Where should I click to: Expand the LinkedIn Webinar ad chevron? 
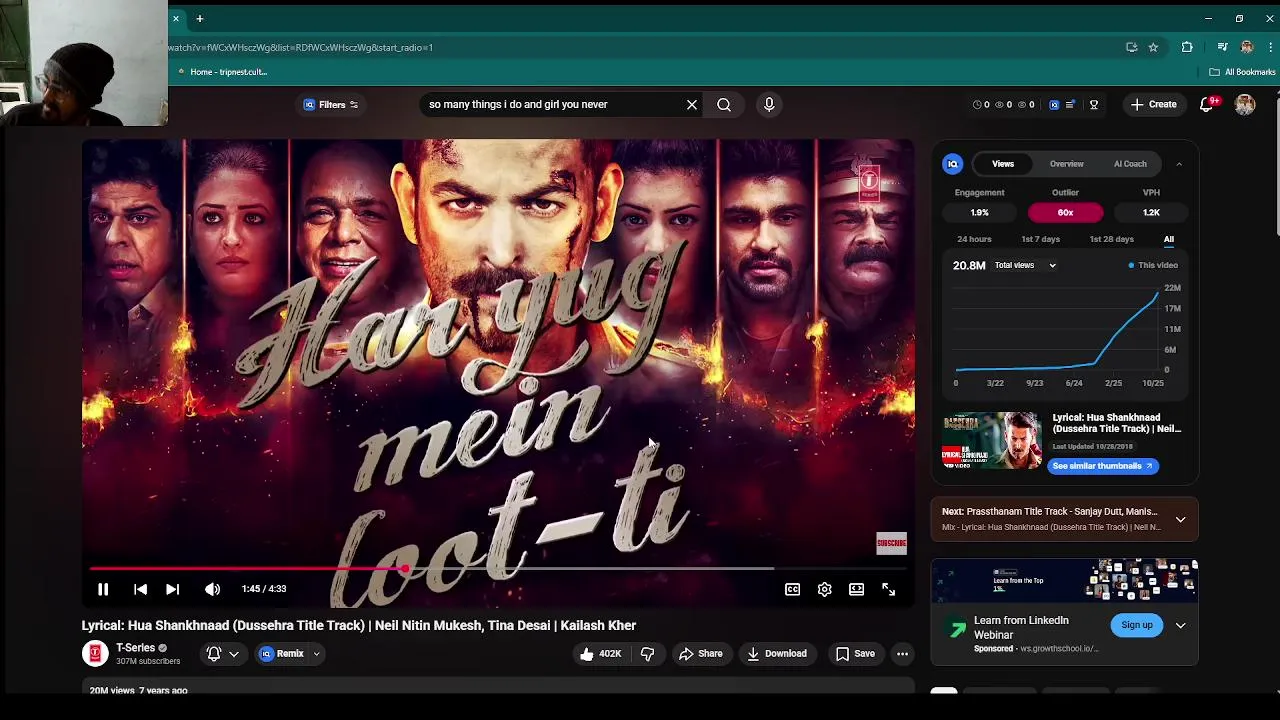(x=1180, y=626)
